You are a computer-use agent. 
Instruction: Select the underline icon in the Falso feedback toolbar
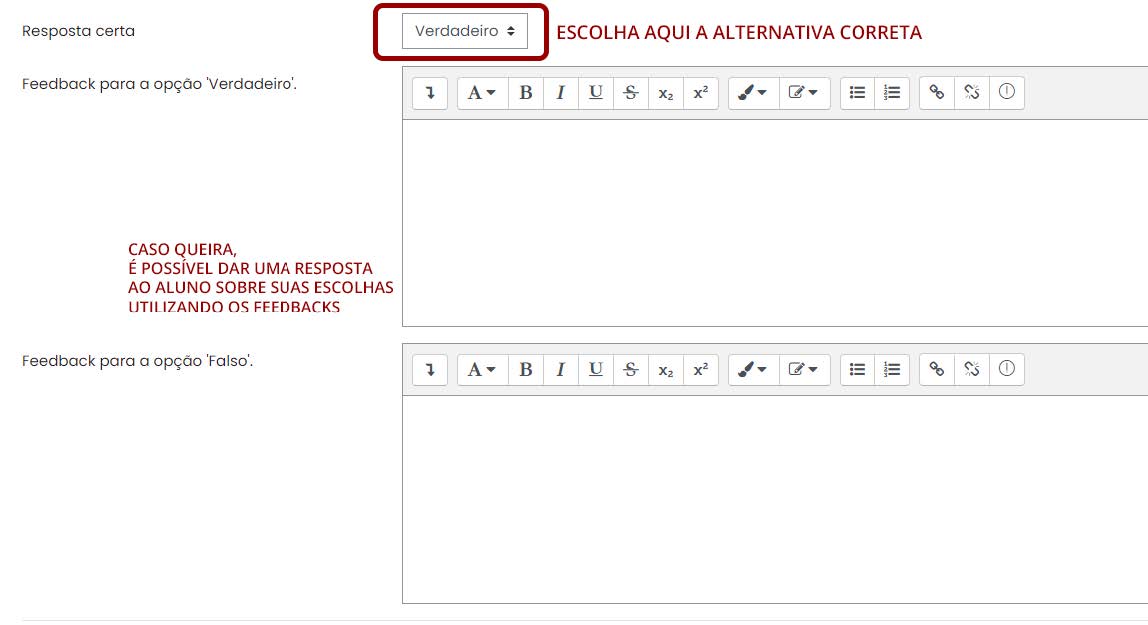click(x=595, y=369)
